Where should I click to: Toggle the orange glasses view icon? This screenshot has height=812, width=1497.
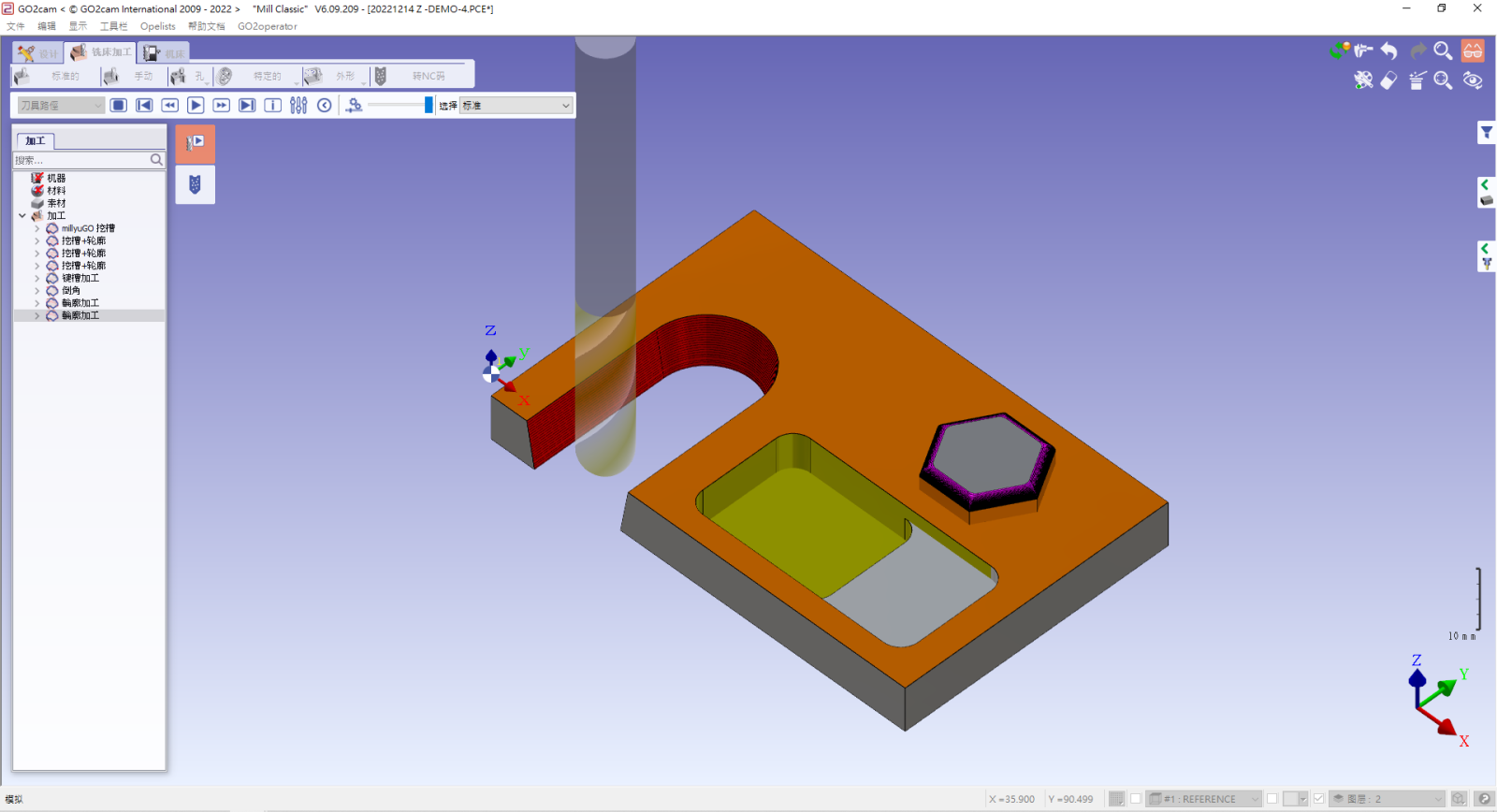(1473, 51)
